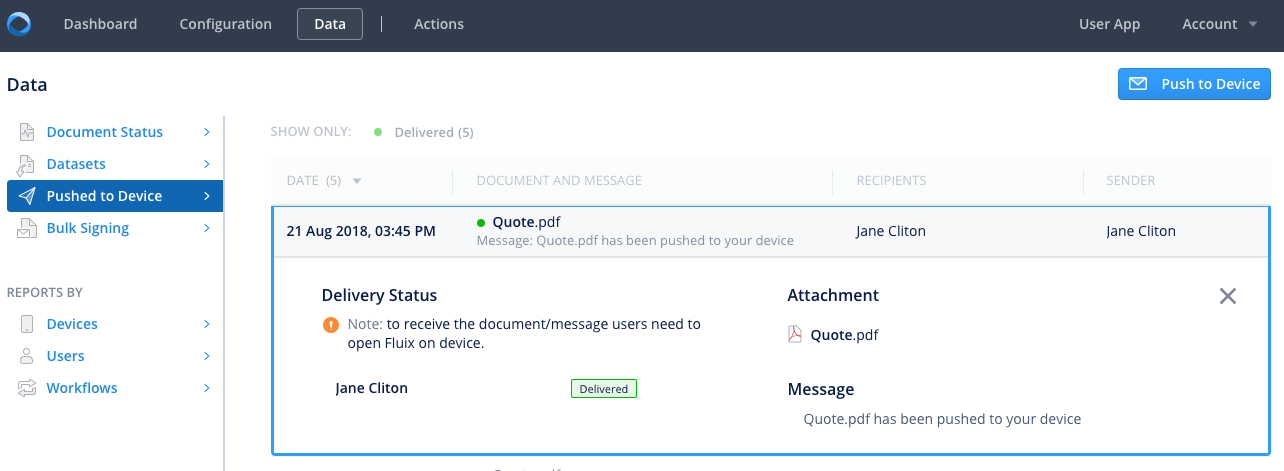Click the Bulk Signing sidebar icon
This screenshot has width=1284, height=471.
pos(27,228)
